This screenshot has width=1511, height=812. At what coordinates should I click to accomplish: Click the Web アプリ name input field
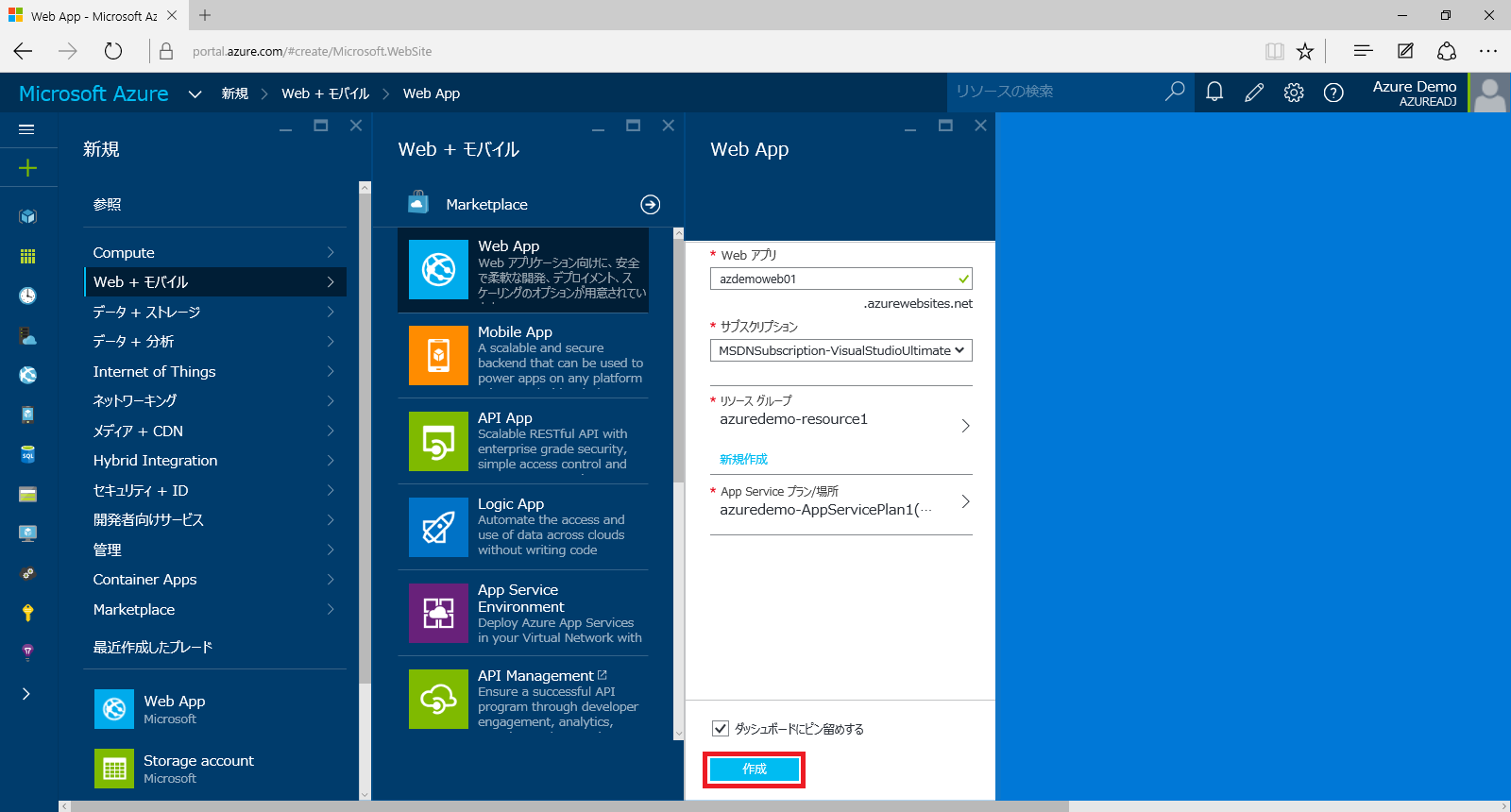click(840, 279)
